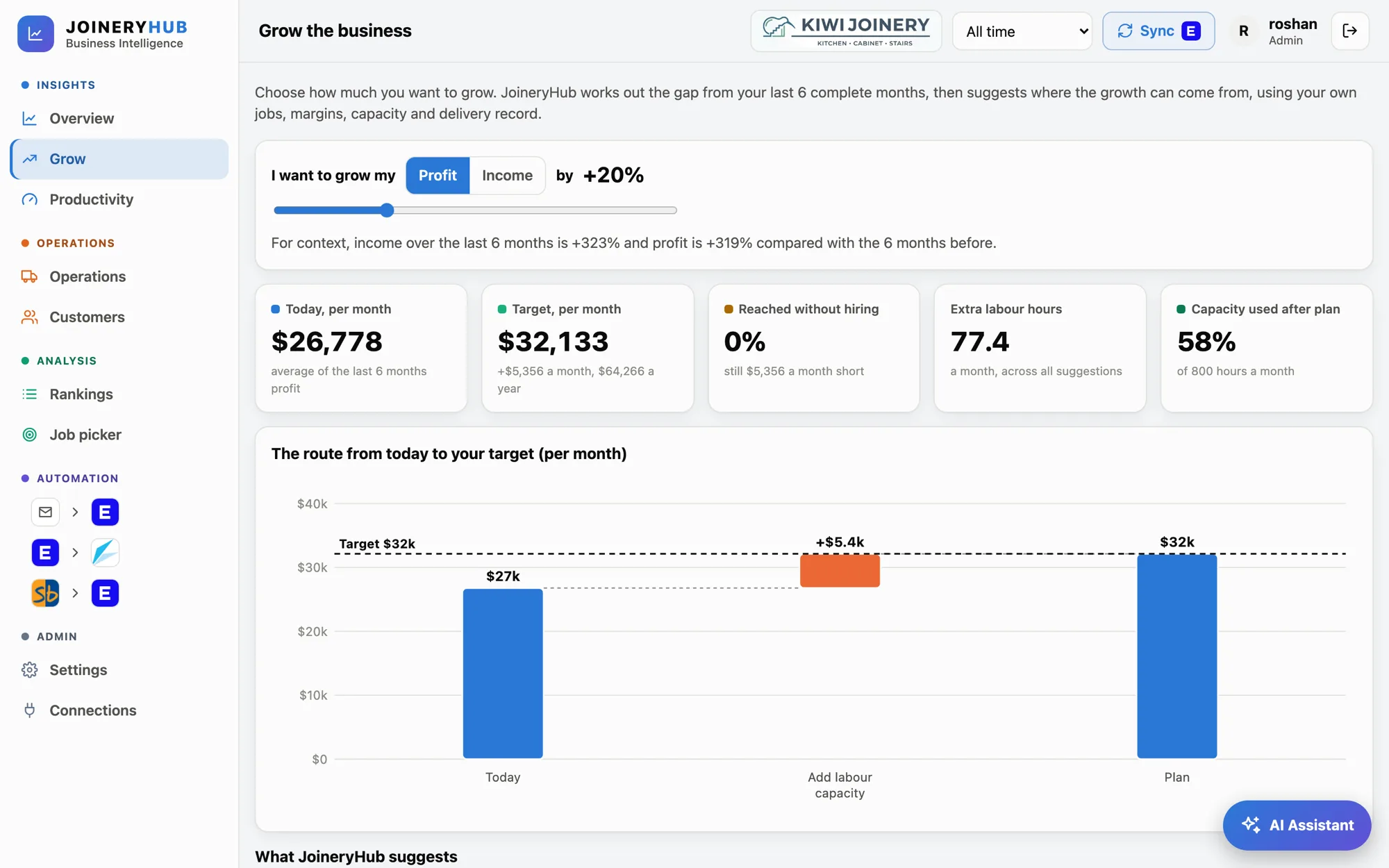Click the Plan bar in chart
This screenshot has width=1389, height=868.
pos(1177,656)
